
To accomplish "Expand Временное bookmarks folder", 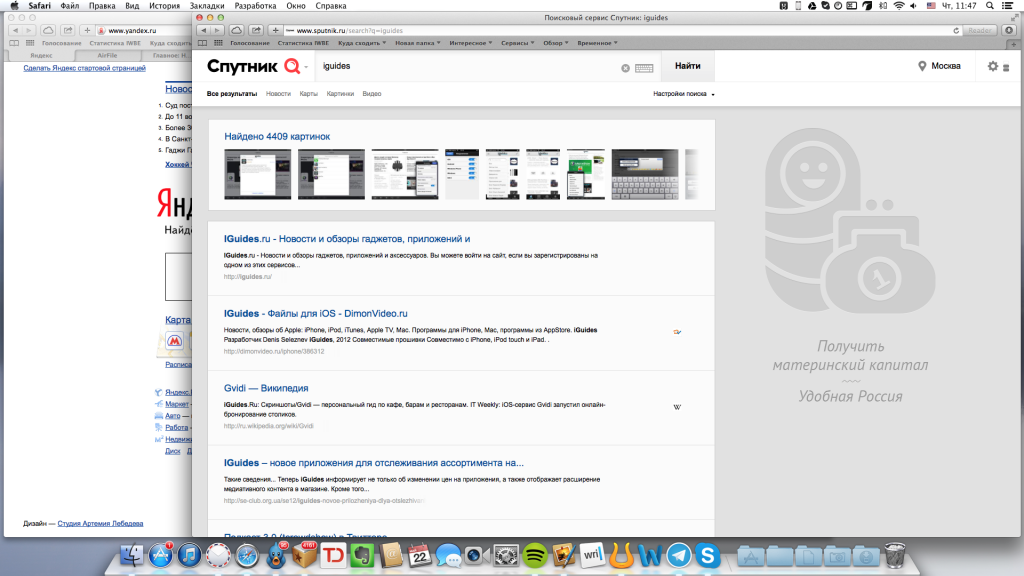I will 597,43.
